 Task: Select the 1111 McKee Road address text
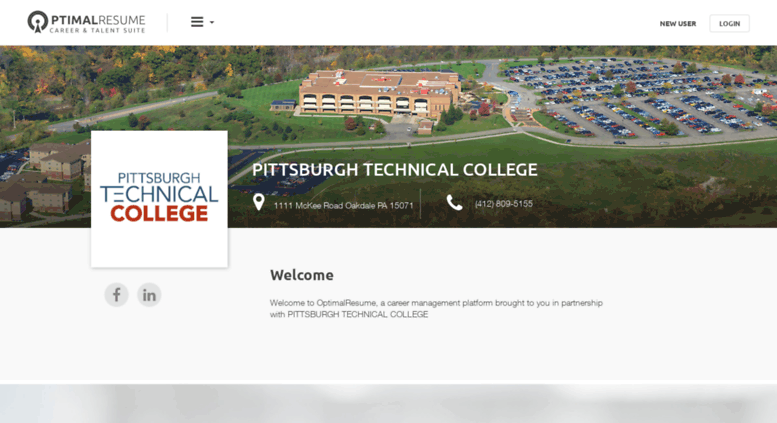(x=343, y=206)
